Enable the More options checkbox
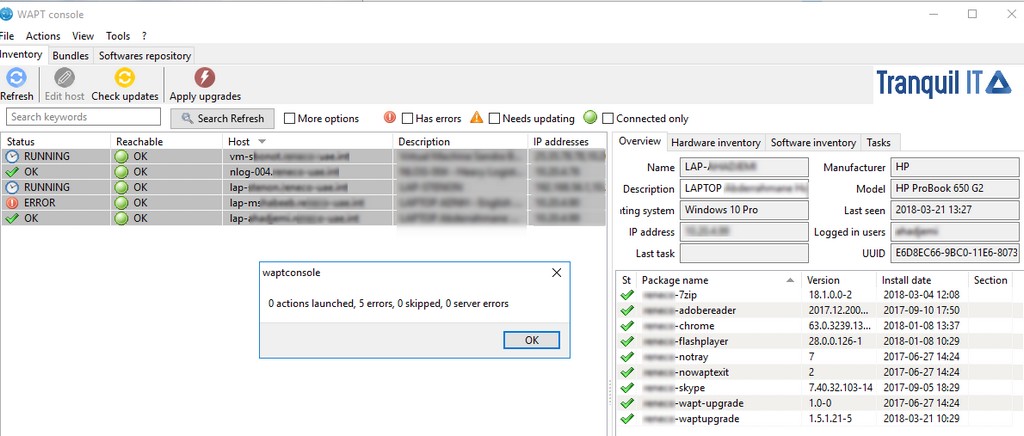Screen dimensions: 1024x436 [x=290, y=118]
